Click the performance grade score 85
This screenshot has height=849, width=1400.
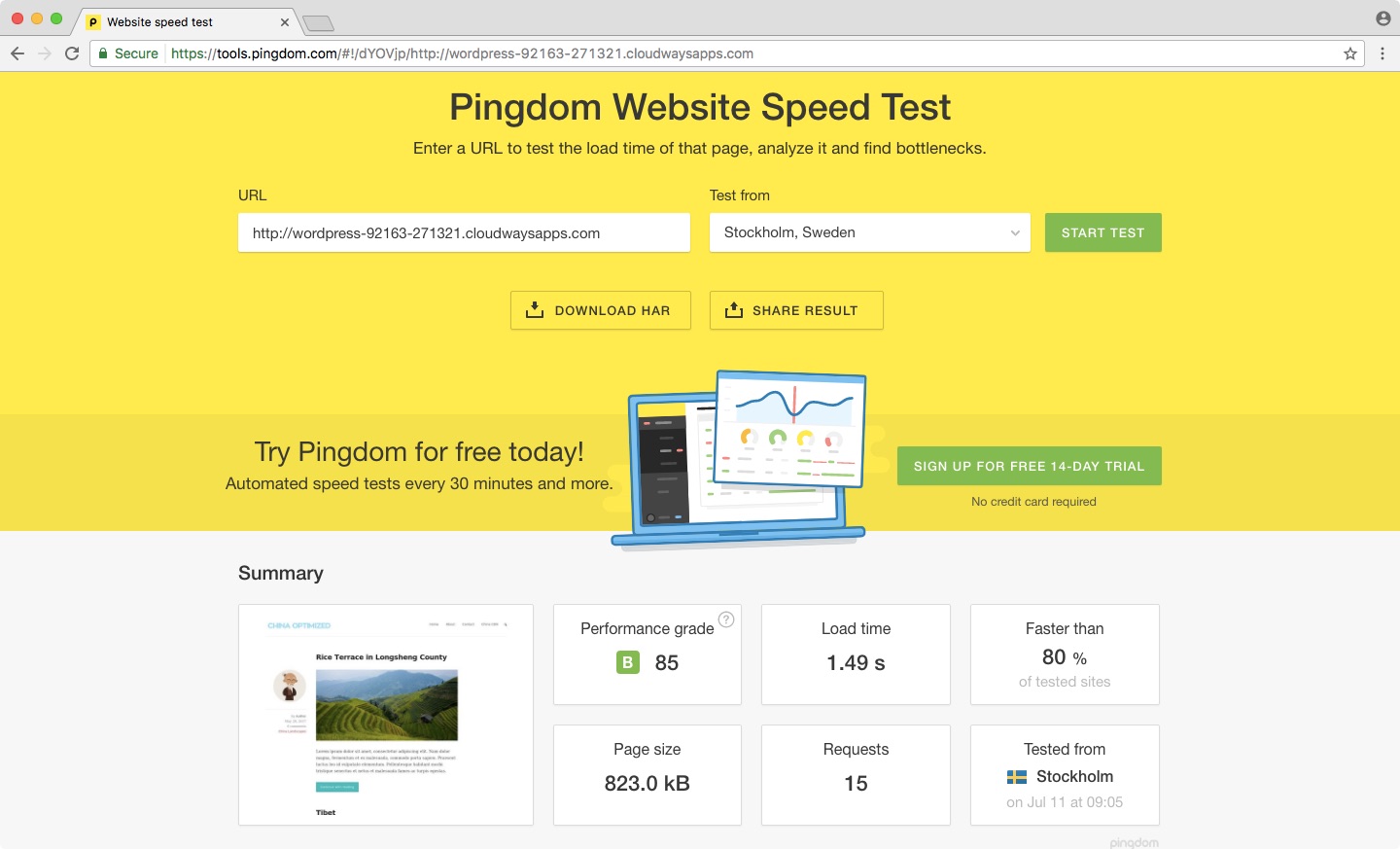click(x=667, y=663)
